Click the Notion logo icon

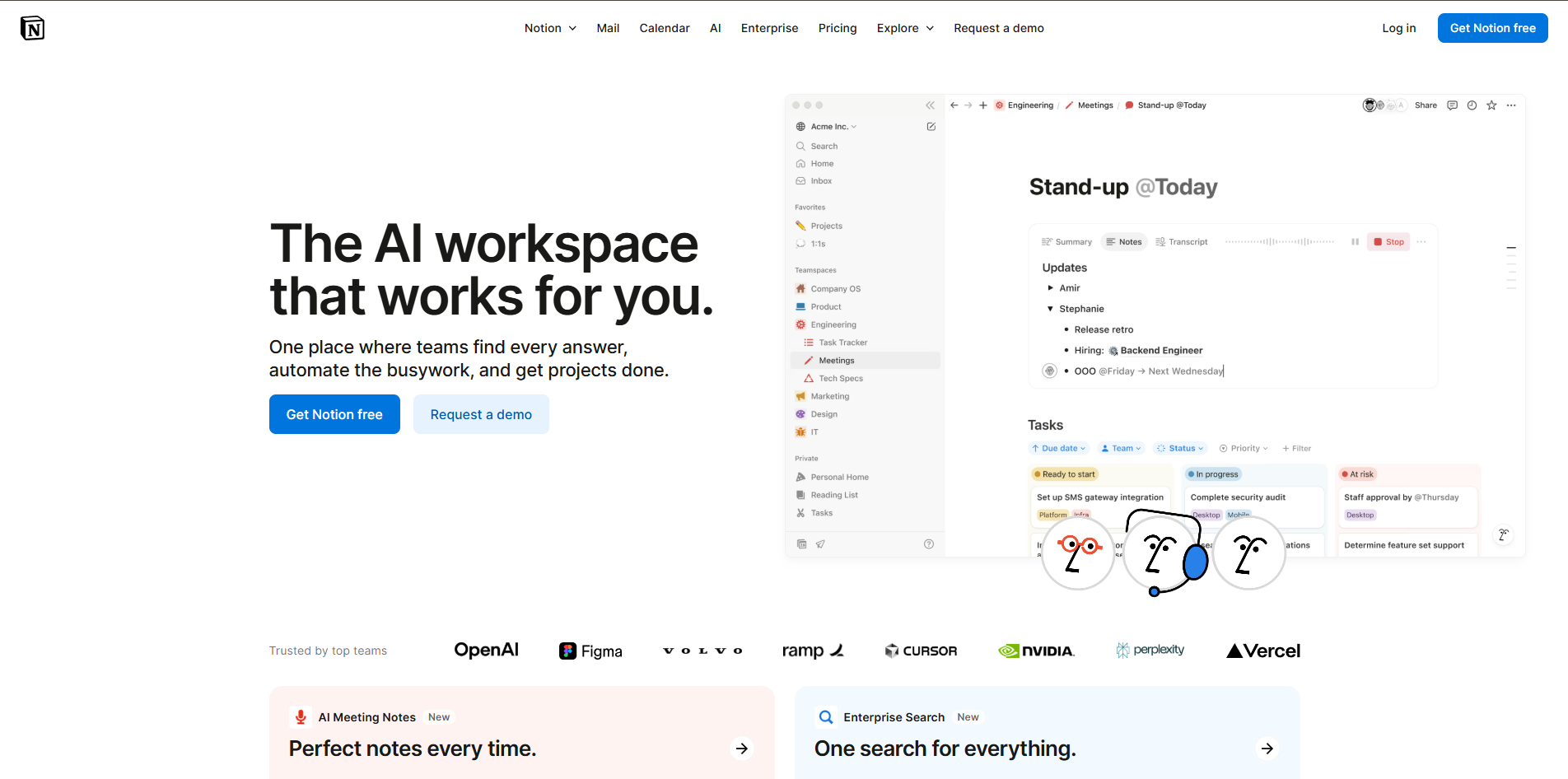click(x=32, y=28)
